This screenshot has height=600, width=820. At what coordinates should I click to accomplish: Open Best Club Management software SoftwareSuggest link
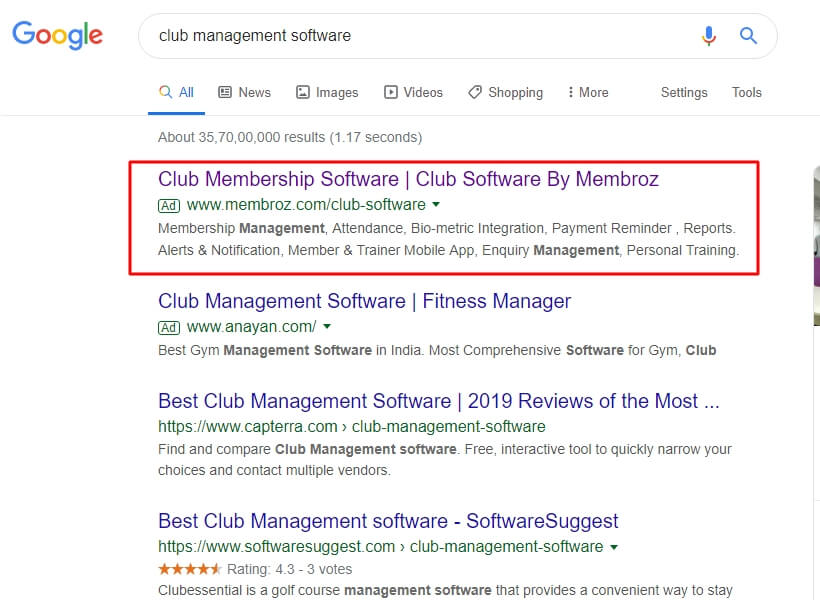pos(388,521)
